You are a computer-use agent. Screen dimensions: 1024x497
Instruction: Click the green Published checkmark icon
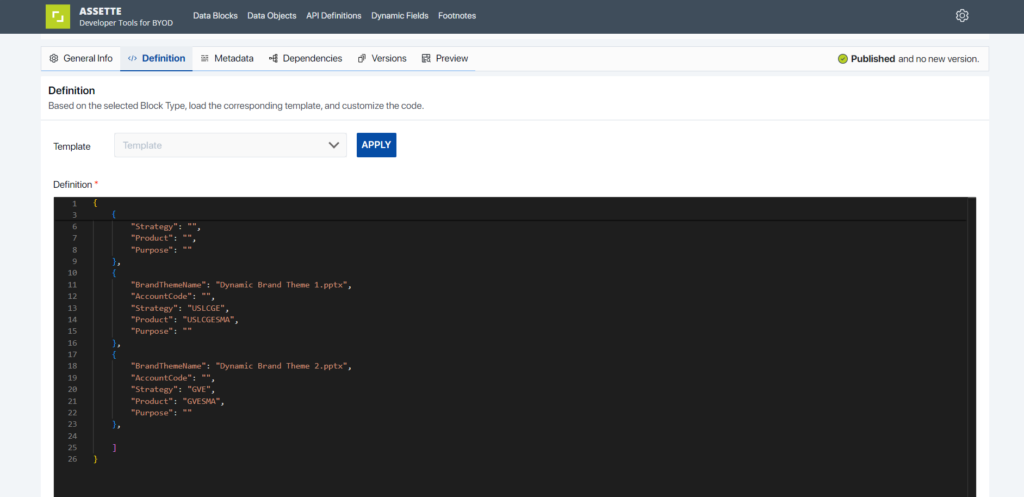tap(842, 59)
